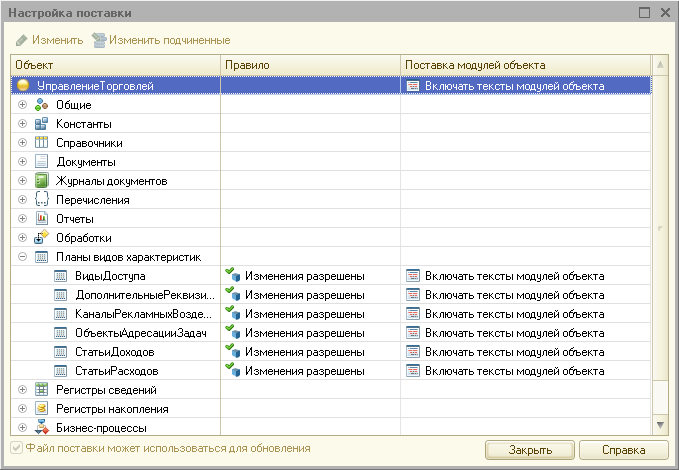The image size is (679, 470).
Task: Click Изменения разрешены in СтатьиРасходов row
Action: pos(304,371)
